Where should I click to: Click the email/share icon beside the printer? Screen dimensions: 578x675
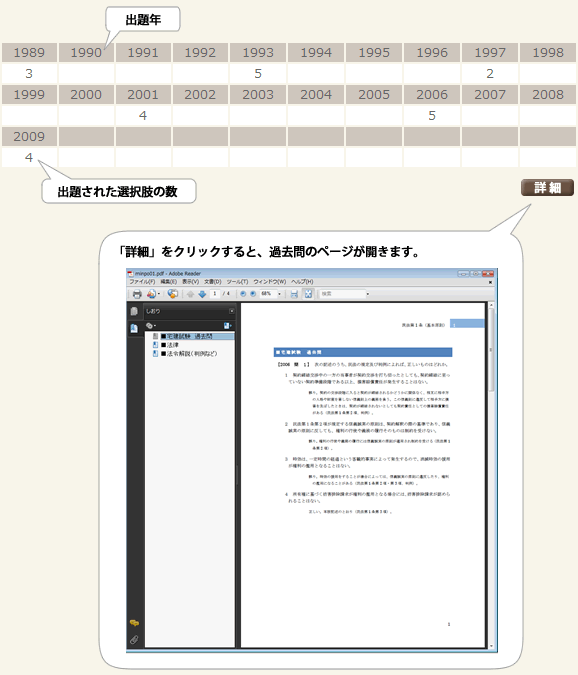click(151, 294)
